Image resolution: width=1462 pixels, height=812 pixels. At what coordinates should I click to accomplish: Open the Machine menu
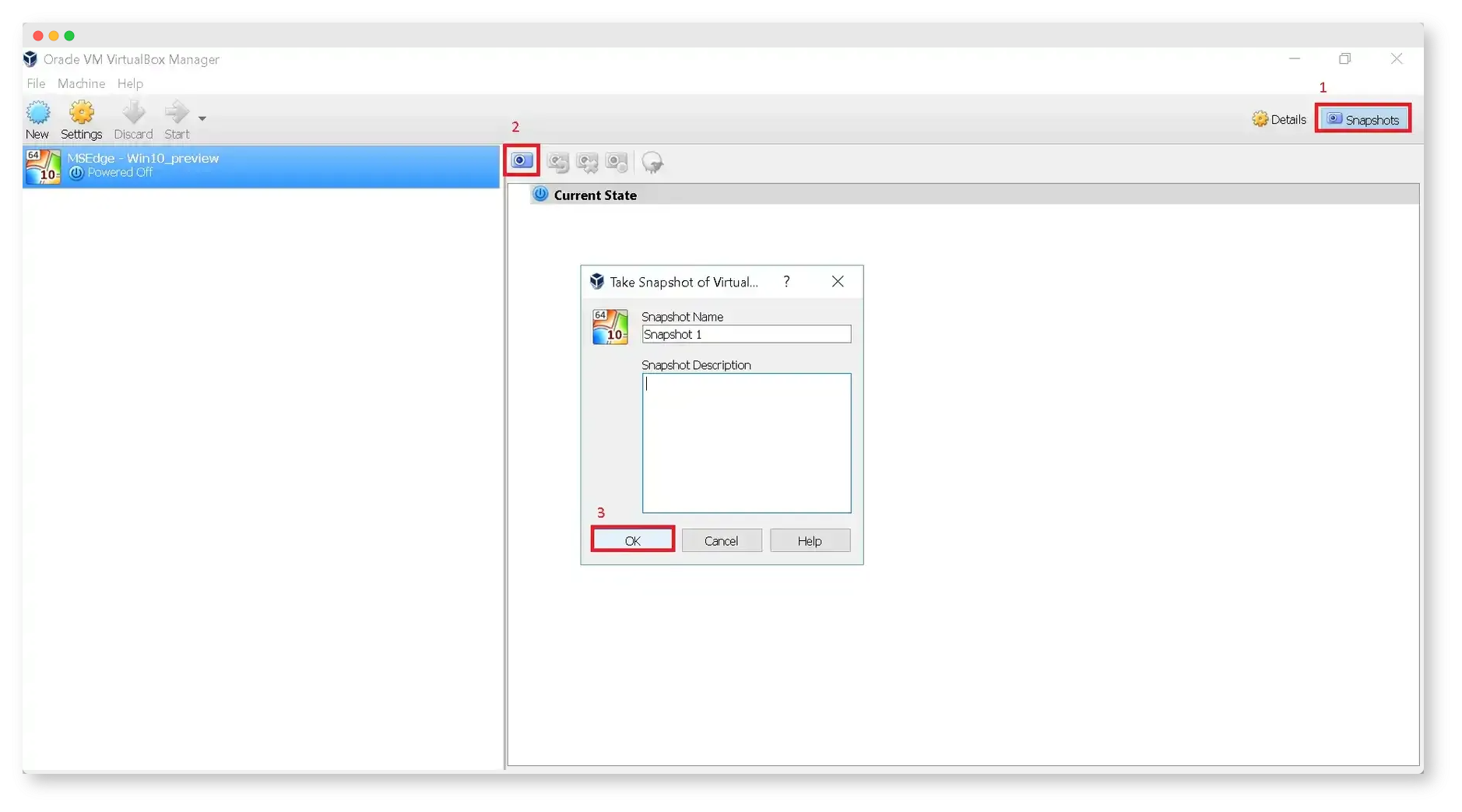(x=81, y=83)
